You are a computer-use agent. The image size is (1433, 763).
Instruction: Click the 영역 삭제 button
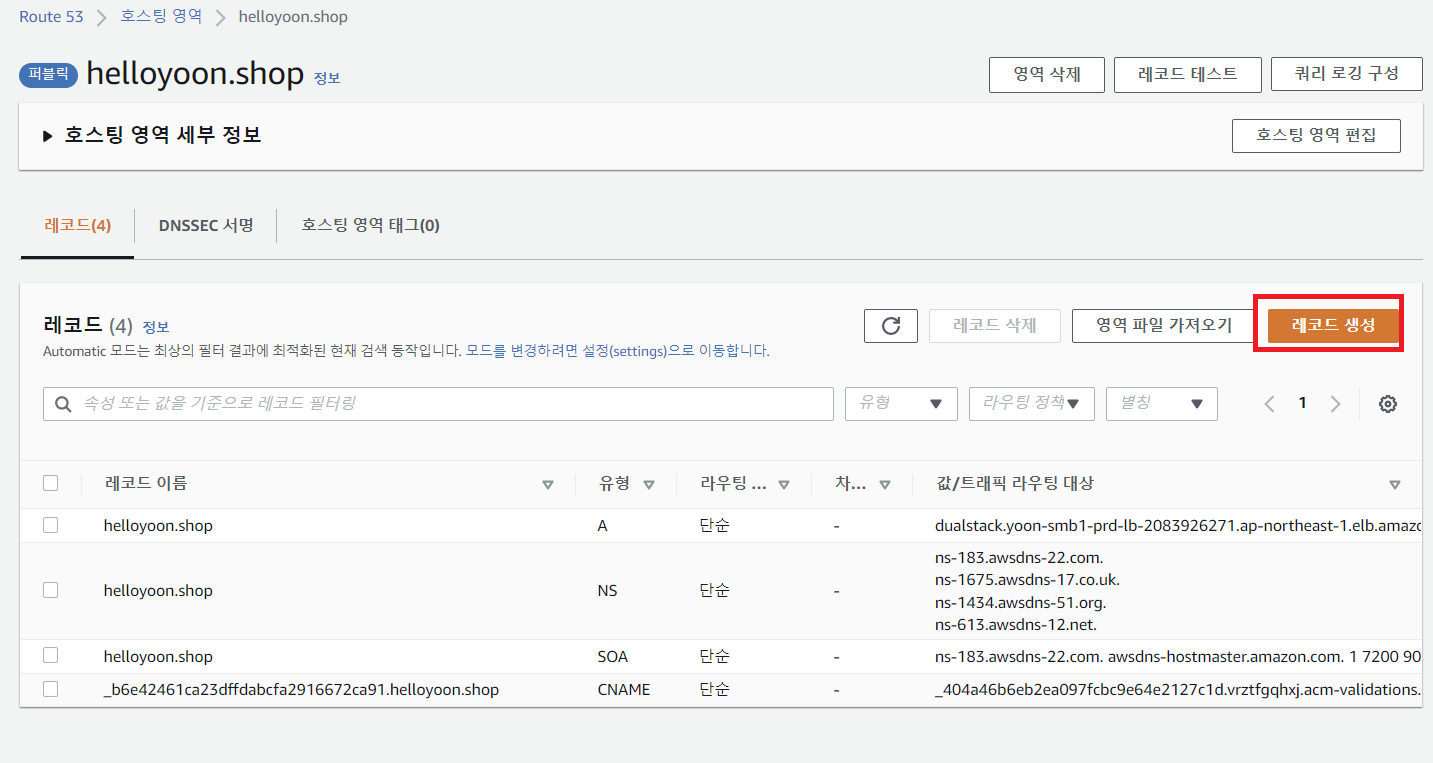(1047, 75)
